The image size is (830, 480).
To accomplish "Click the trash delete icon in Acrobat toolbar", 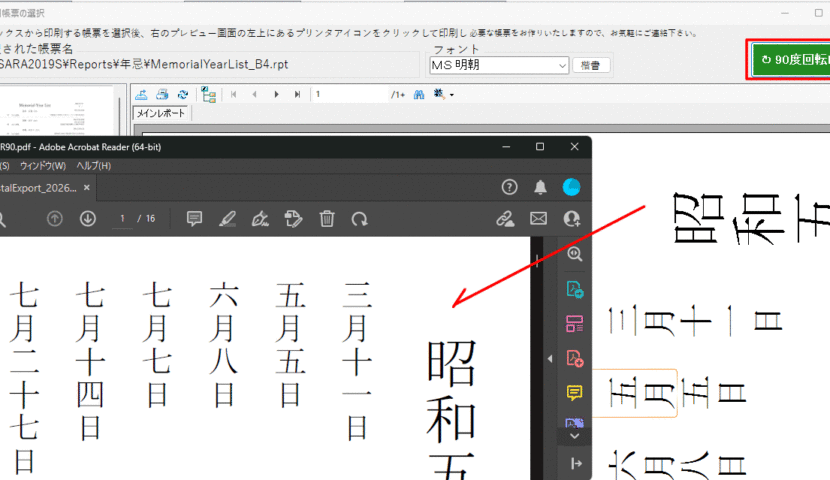I will click(x=326, y=218).
